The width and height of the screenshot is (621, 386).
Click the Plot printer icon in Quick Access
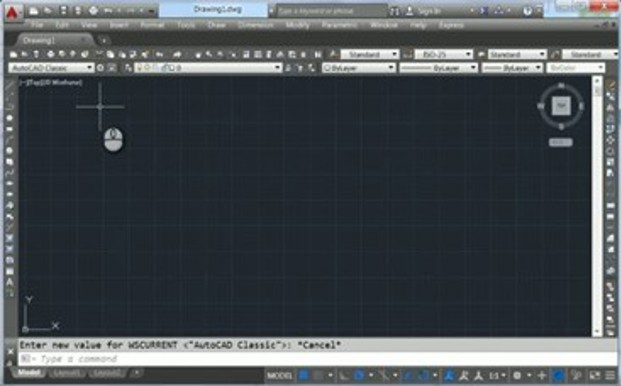click(x=93, y=11)
